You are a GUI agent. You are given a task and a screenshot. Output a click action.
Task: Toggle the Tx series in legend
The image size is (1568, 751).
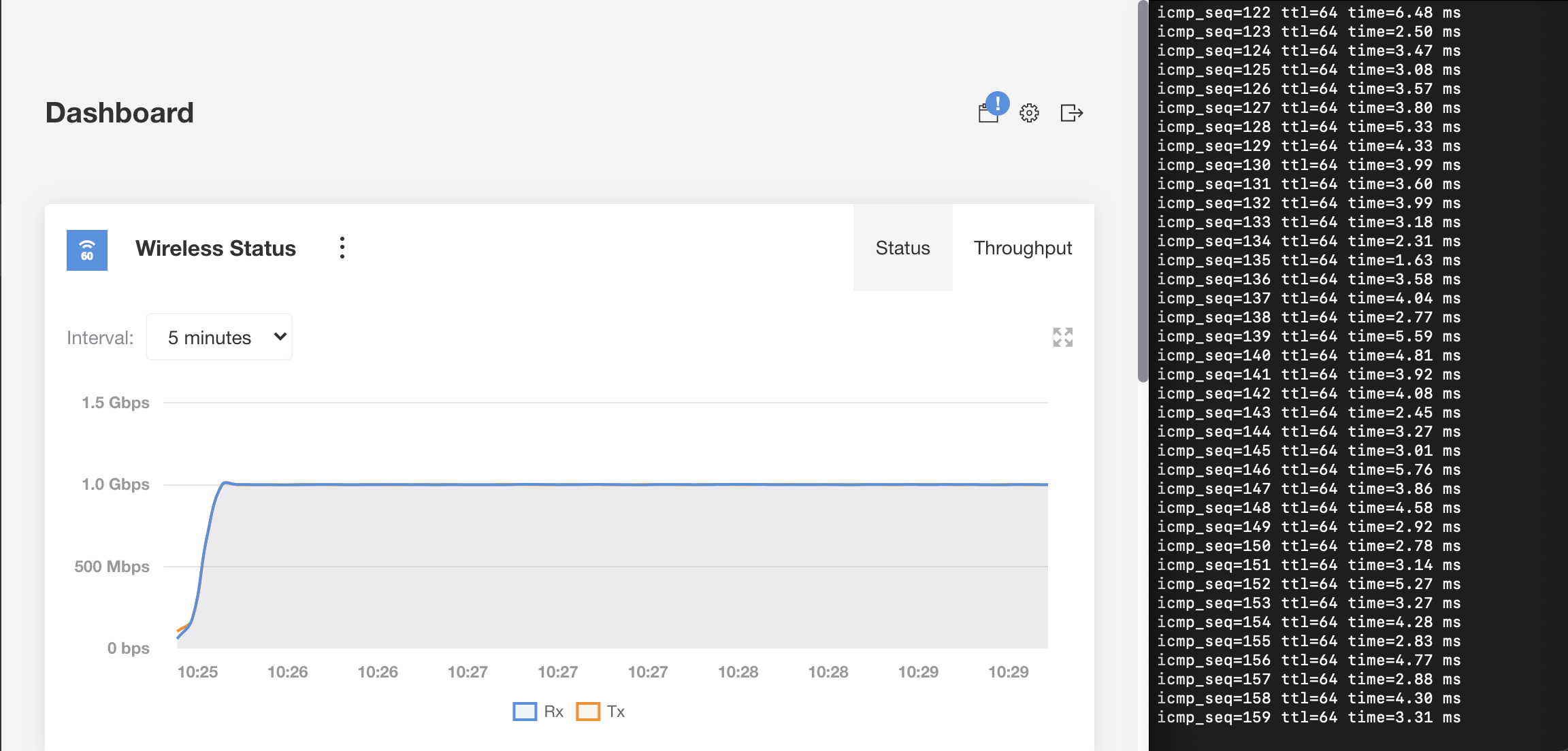[615, 712]
